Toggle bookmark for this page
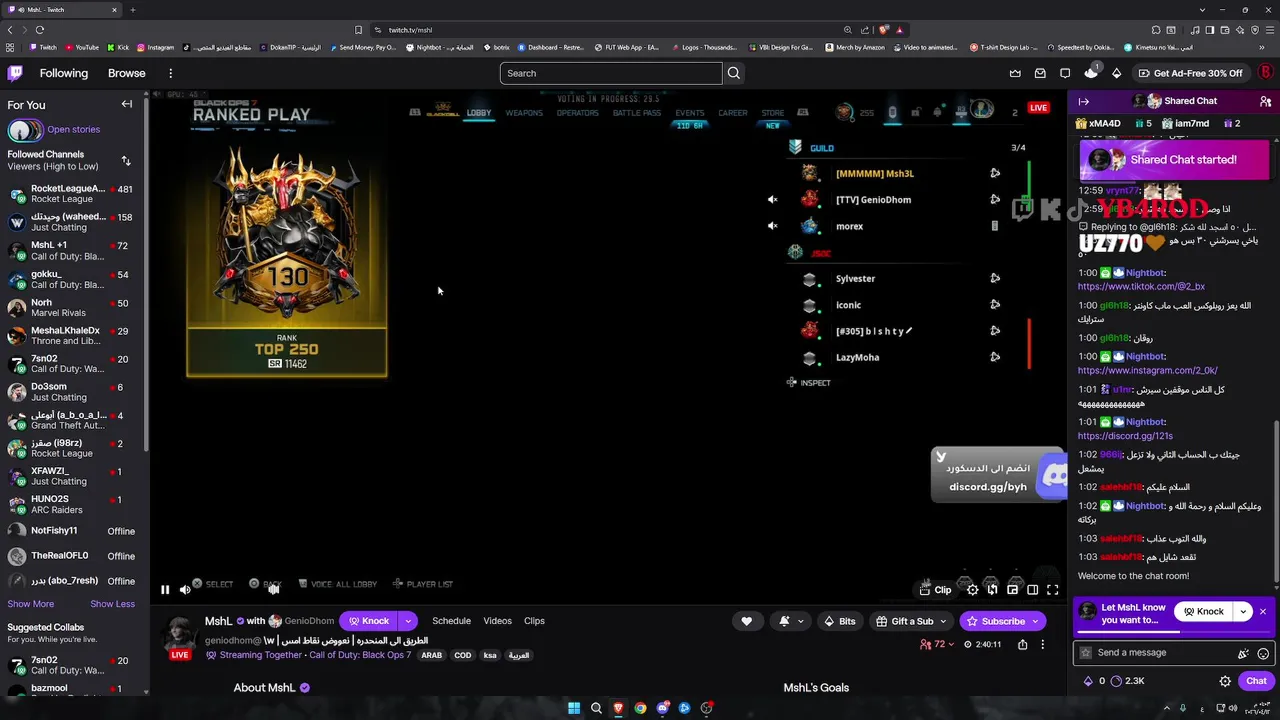The image size is (1280, 720). [358, 29]
